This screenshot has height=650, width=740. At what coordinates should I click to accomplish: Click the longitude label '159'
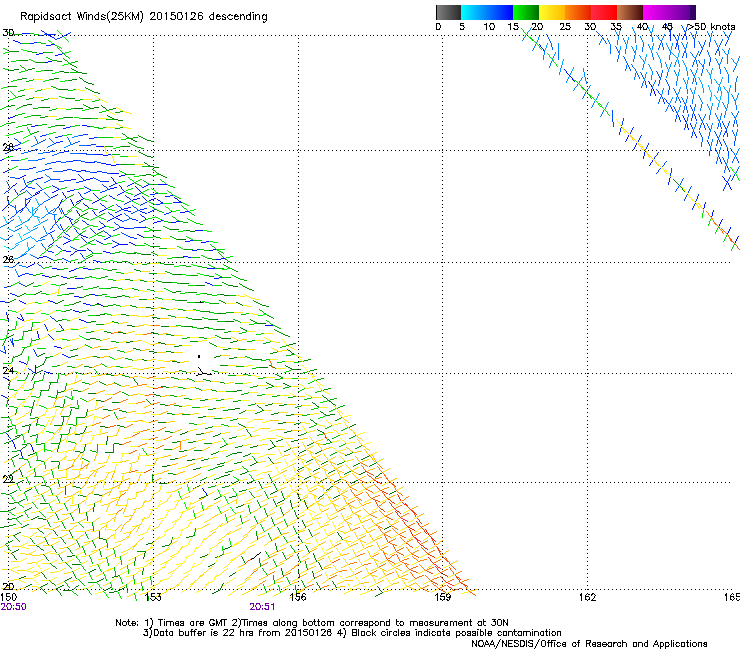[x=443, y=597]
